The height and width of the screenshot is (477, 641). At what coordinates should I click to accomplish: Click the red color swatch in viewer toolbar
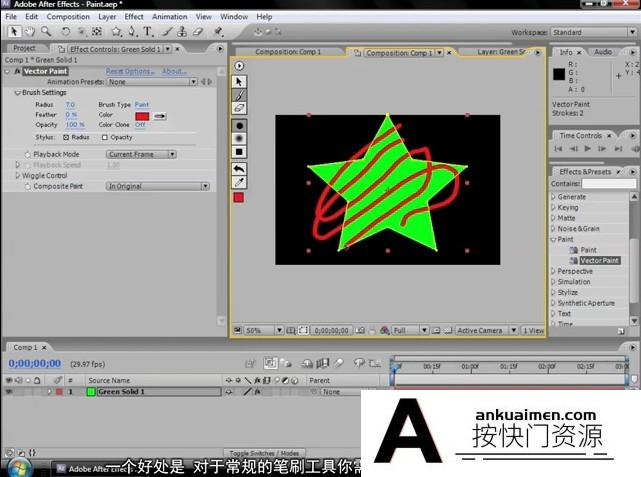click(x=239, y=198)
